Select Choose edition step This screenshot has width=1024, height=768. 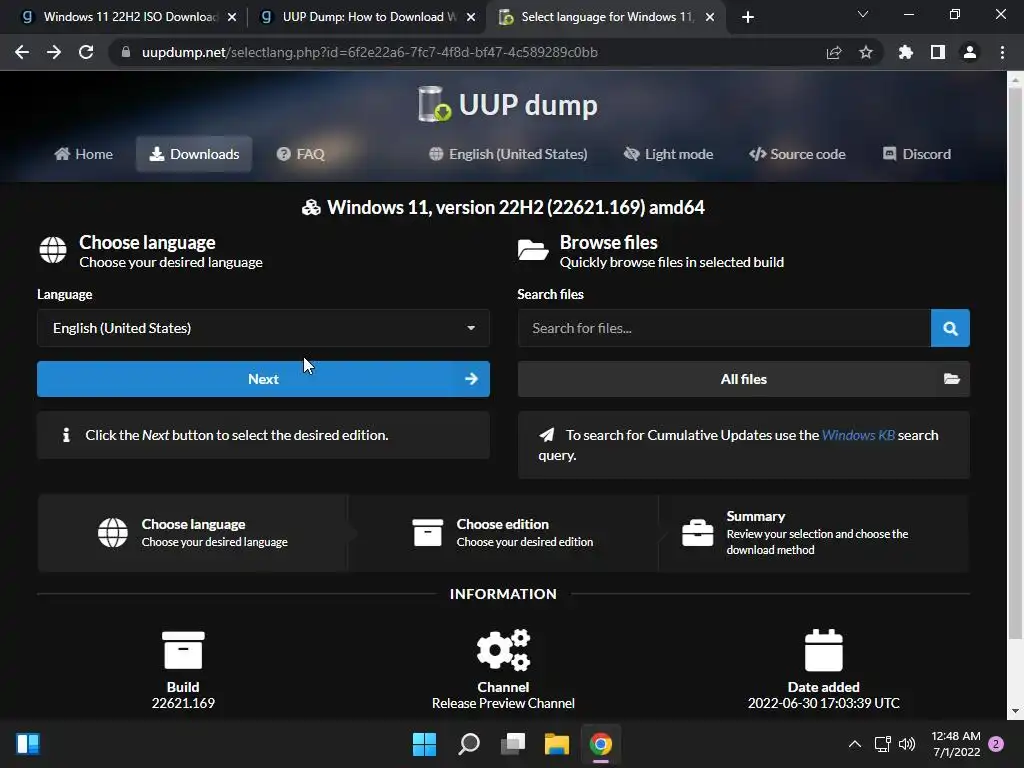(x=503, y=533)
